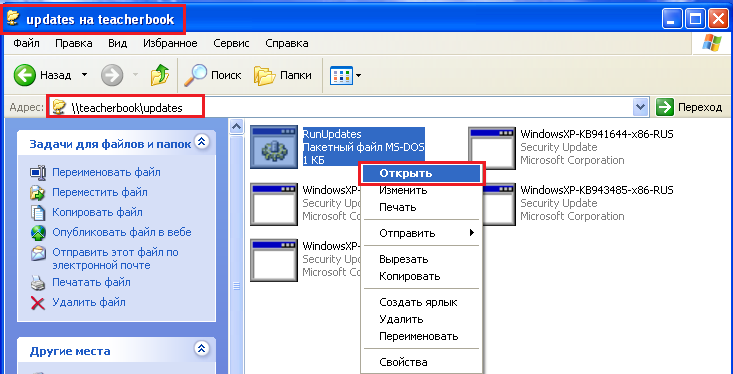This screenshot has height=374, width=733.
Task: Open the Вид menu
Action: pos(117,43)
